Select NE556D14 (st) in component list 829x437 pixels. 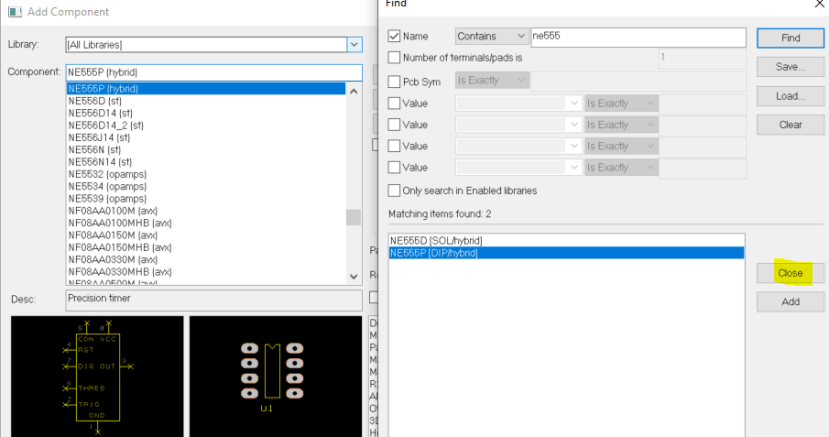click(x=206, y=113)
